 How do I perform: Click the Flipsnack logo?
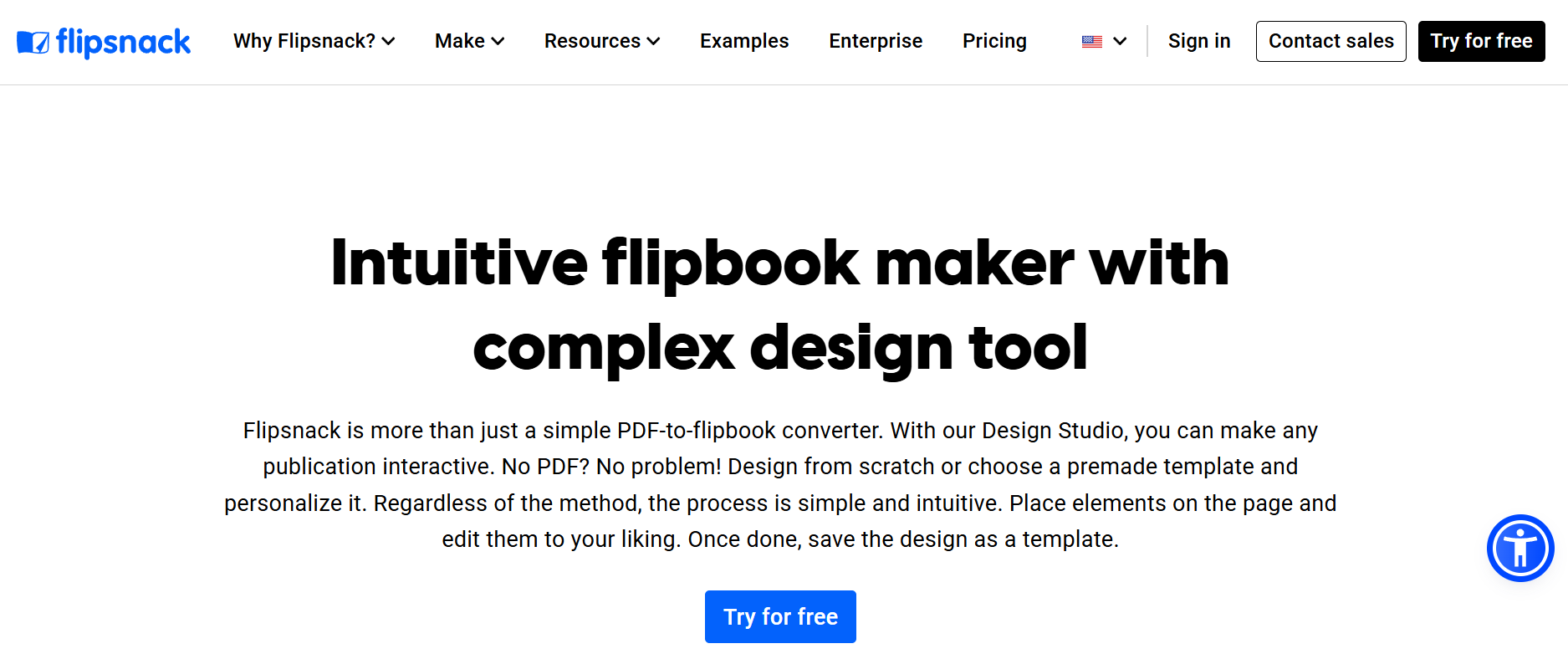pyautogui.click(x=104, y=42)
